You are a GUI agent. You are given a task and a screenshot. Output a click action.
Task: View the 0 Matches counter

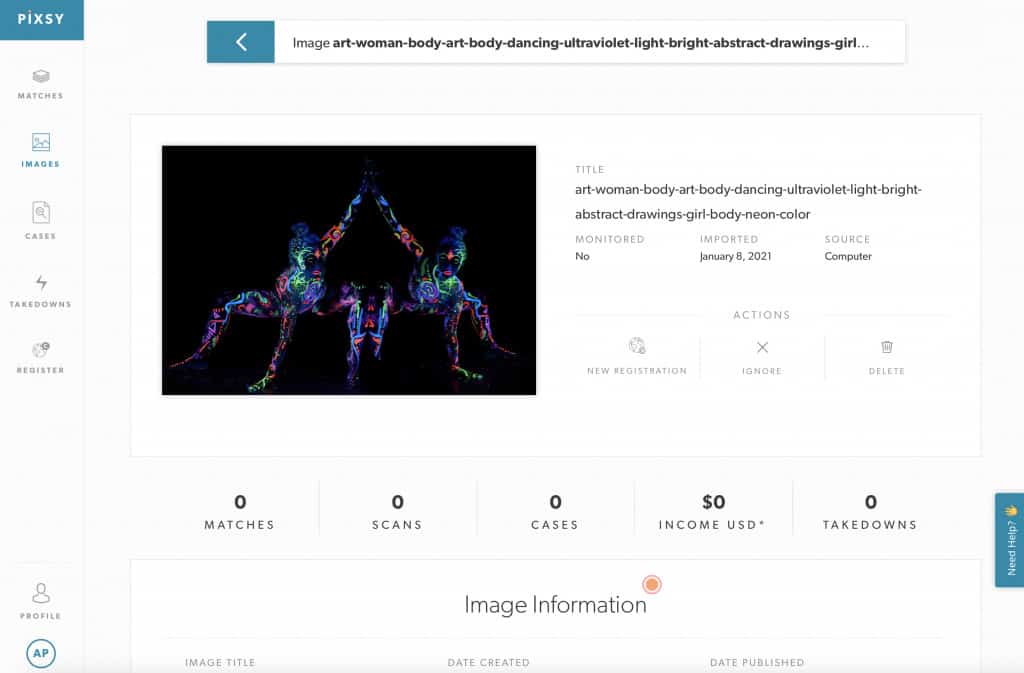240,512
